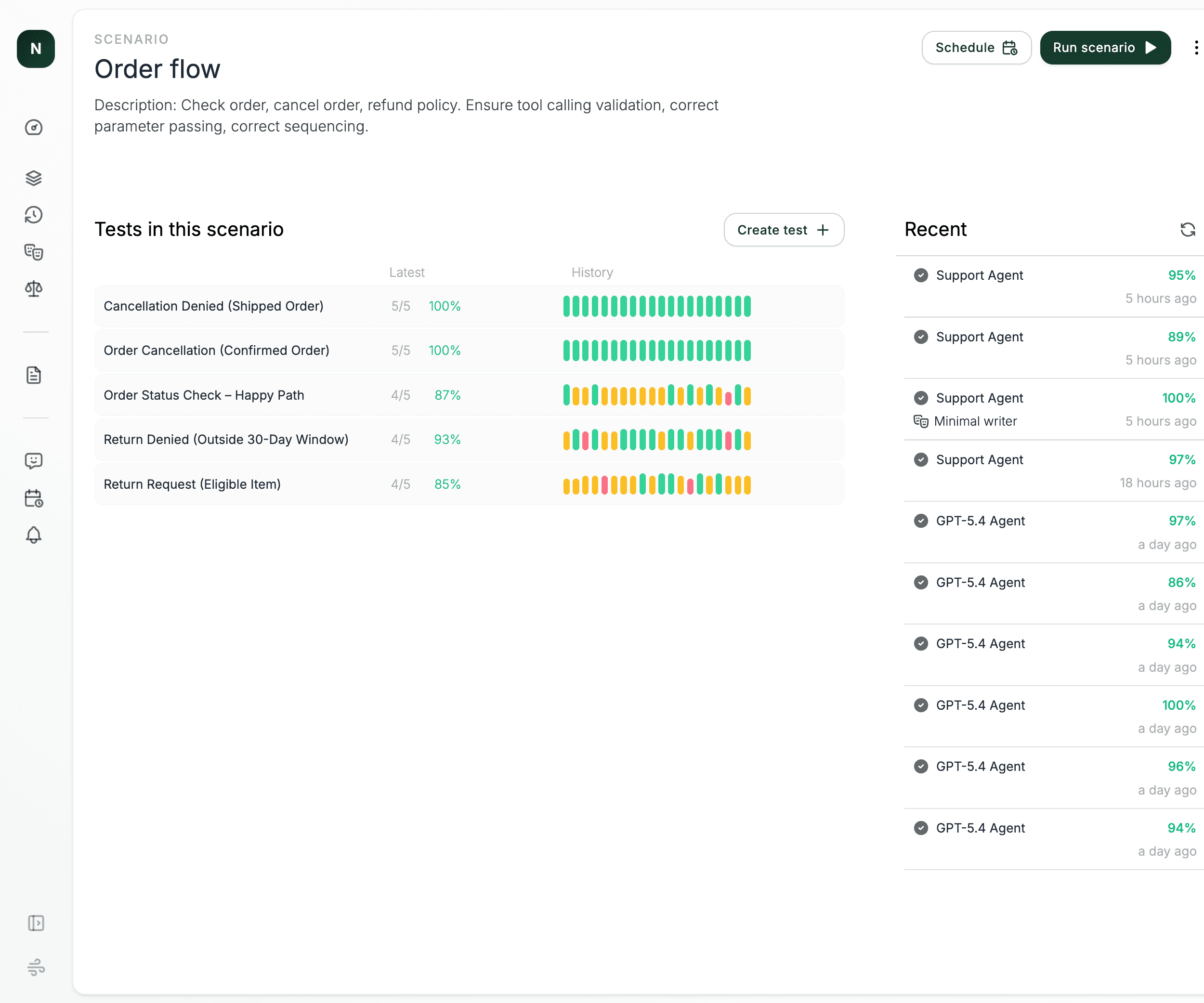Viewport: 1204px width, 1003px height.
Task: Click the red history bar in Return Request row
Action: (604, 485)
